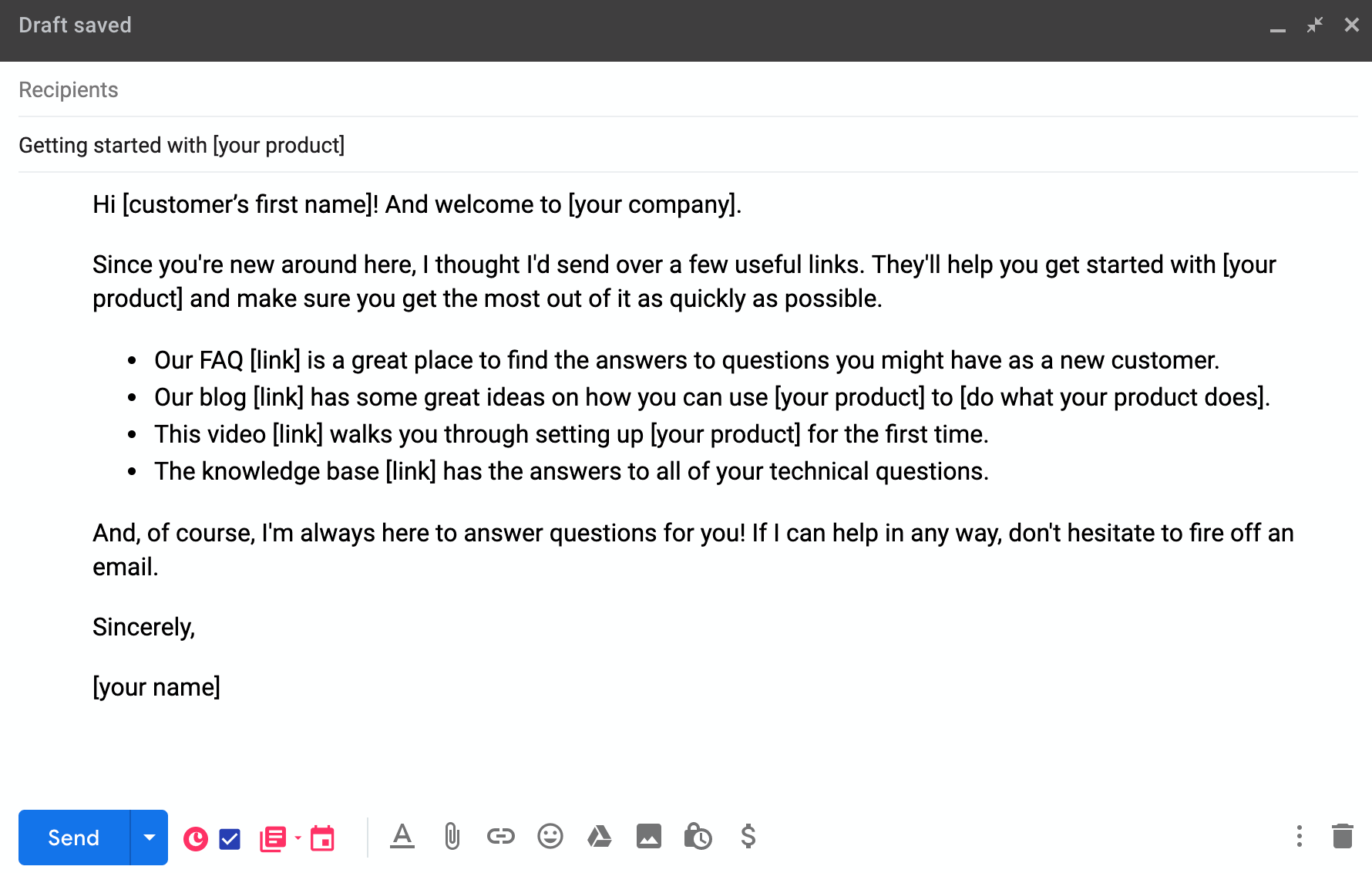Discard draft with the trash icon

1343,836
